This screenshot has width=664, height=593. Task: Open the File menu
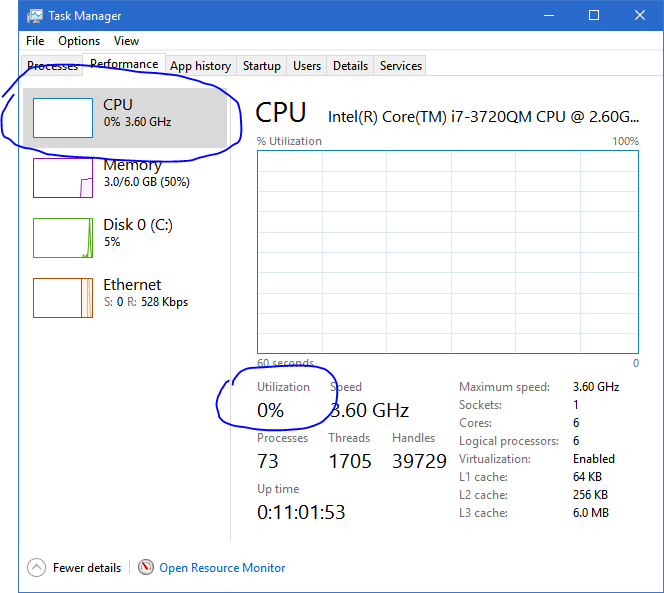(x=35, y=41)
